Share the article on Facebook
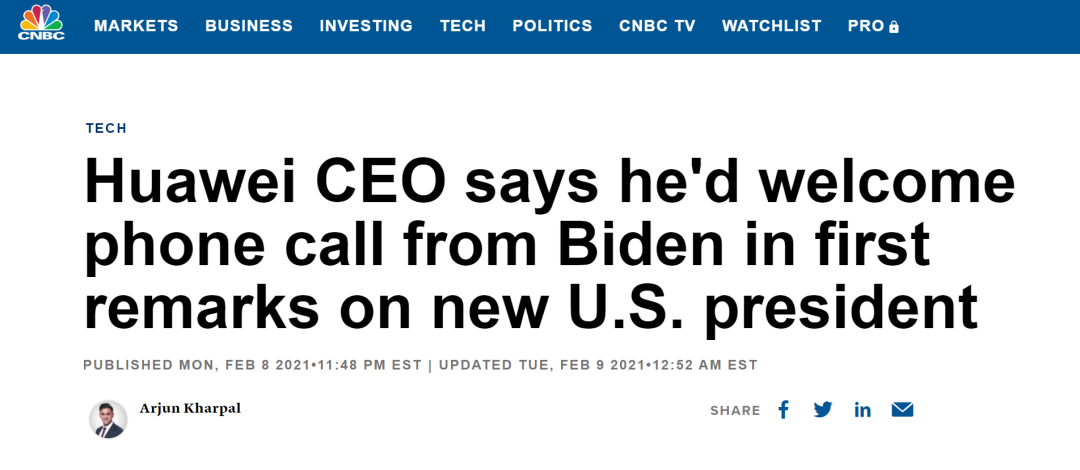 [x=784, y=410]
